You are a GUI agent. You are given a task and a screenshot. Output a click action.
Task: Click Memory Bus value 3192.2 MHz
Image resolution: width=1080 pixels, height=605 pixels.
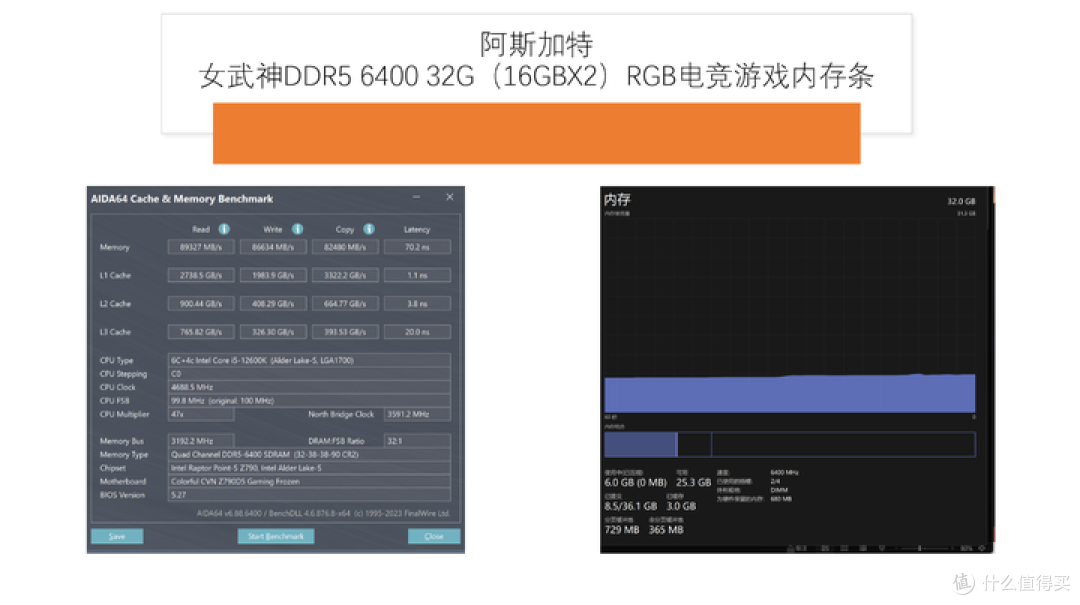[x=200, y=441]
